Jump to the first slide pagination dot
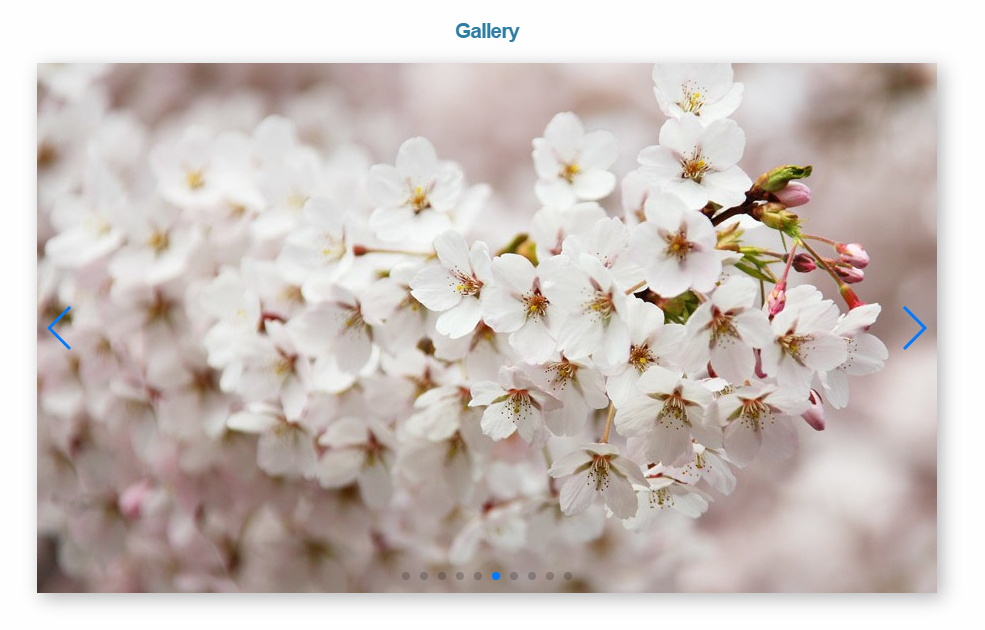985x630 pixels. click(405, 576)
